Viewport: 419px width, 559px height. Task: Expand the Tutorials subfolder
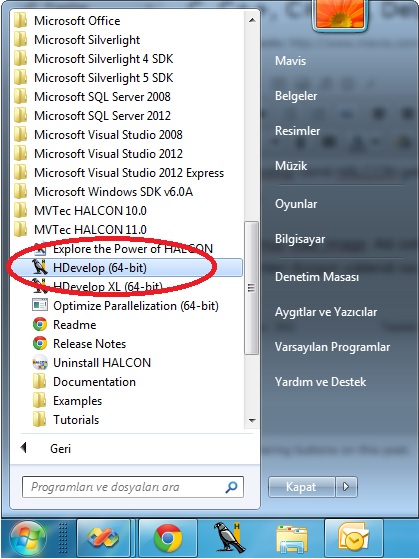tap(66, 420)
